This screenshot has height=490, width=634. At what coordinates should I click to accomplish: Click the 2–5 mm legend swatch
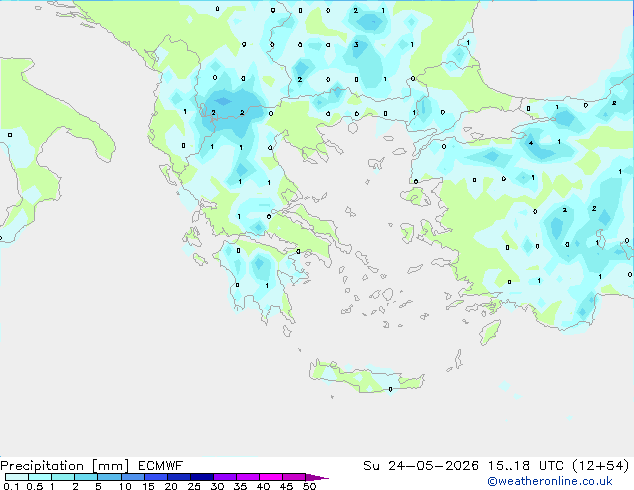pyautogui.click(x=86, y=477)
